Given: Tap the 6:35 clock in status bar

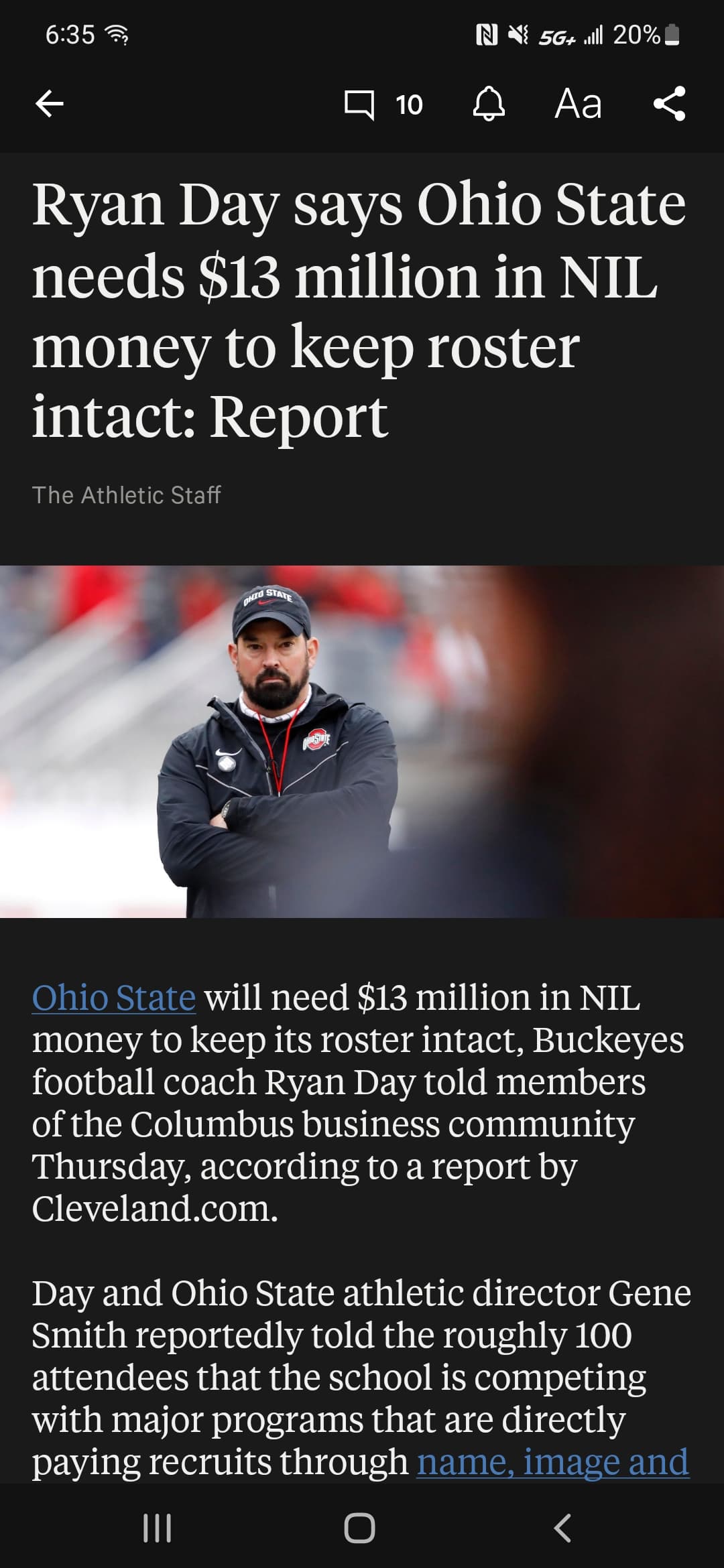Looking at the screenshot, I should tap(70, 35).
